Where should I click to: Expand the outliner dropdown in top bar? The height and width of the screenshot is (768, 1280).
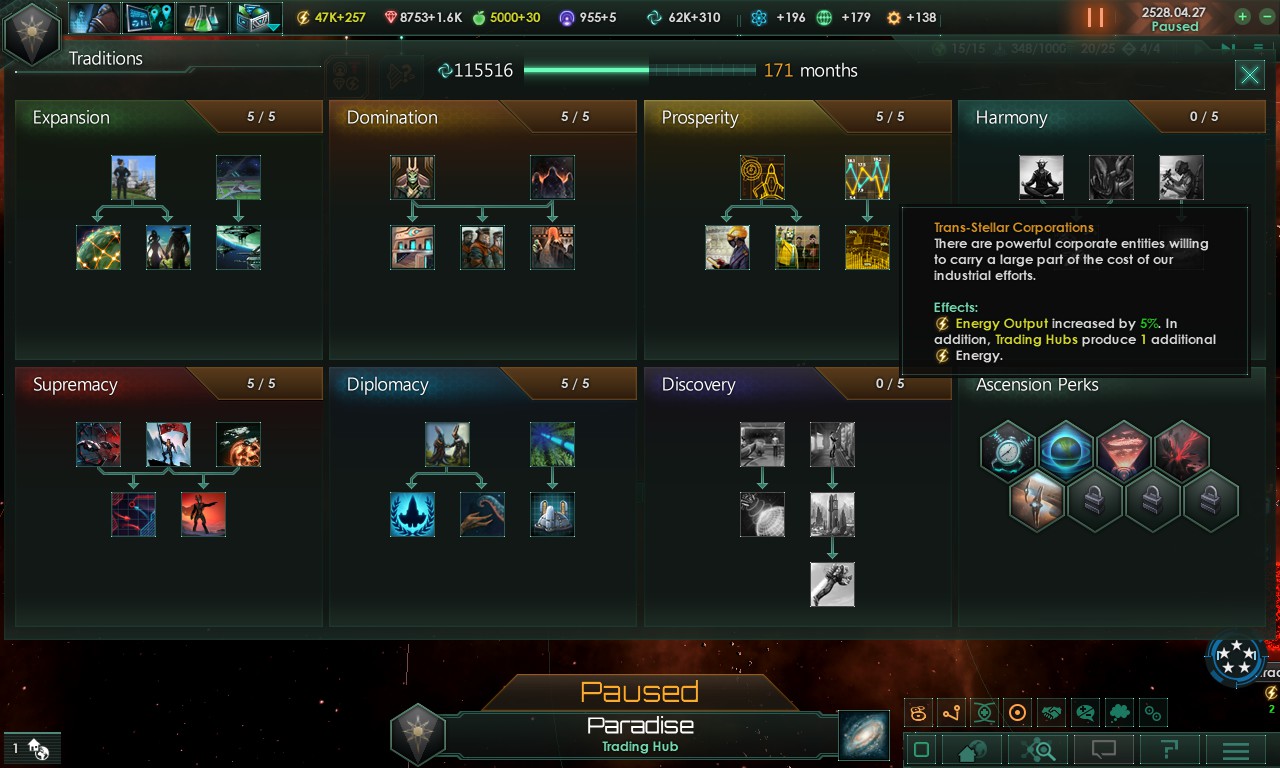pos(258,18)
